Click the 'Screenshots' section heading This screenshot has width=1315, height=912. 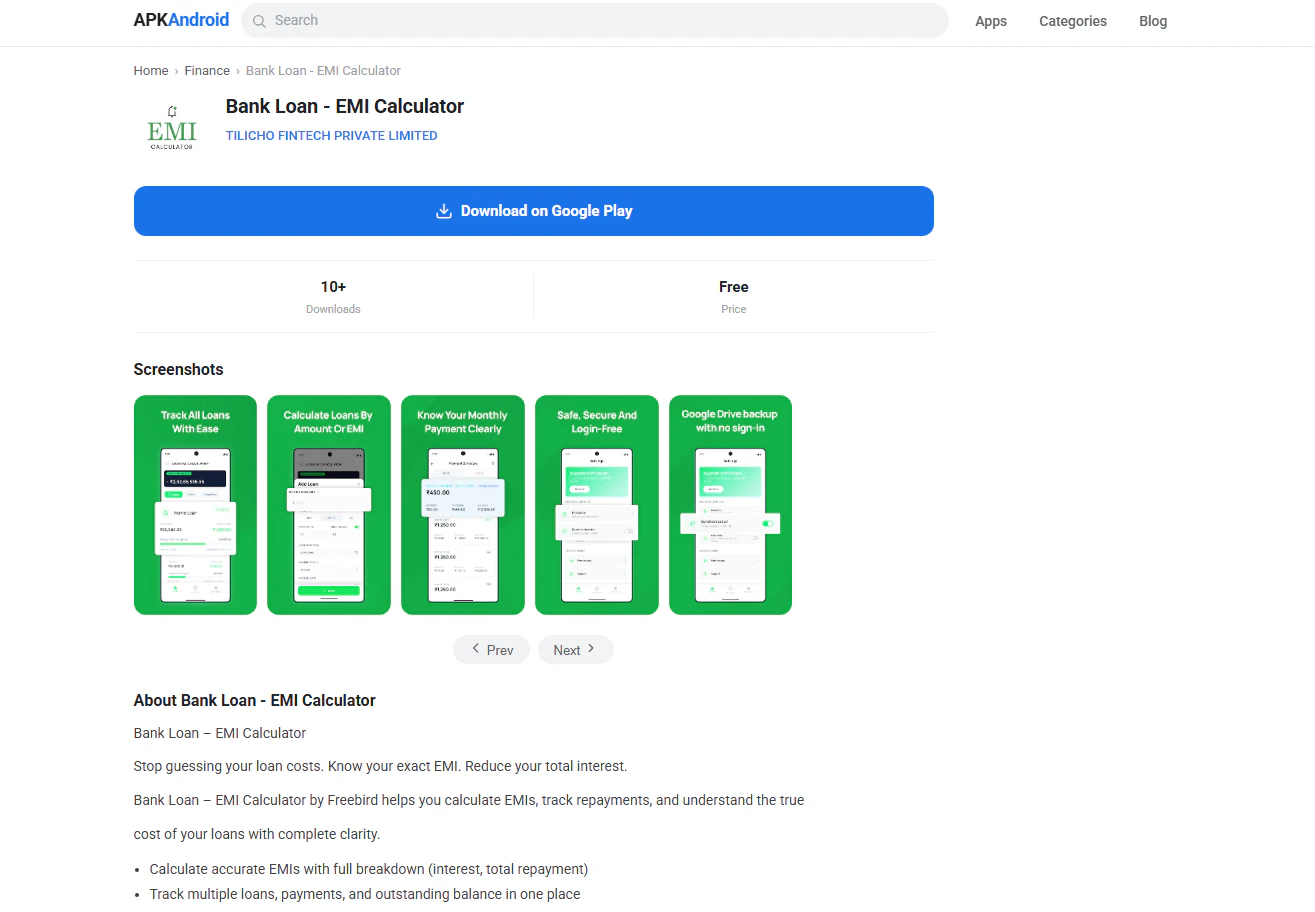tap(179, 370)
